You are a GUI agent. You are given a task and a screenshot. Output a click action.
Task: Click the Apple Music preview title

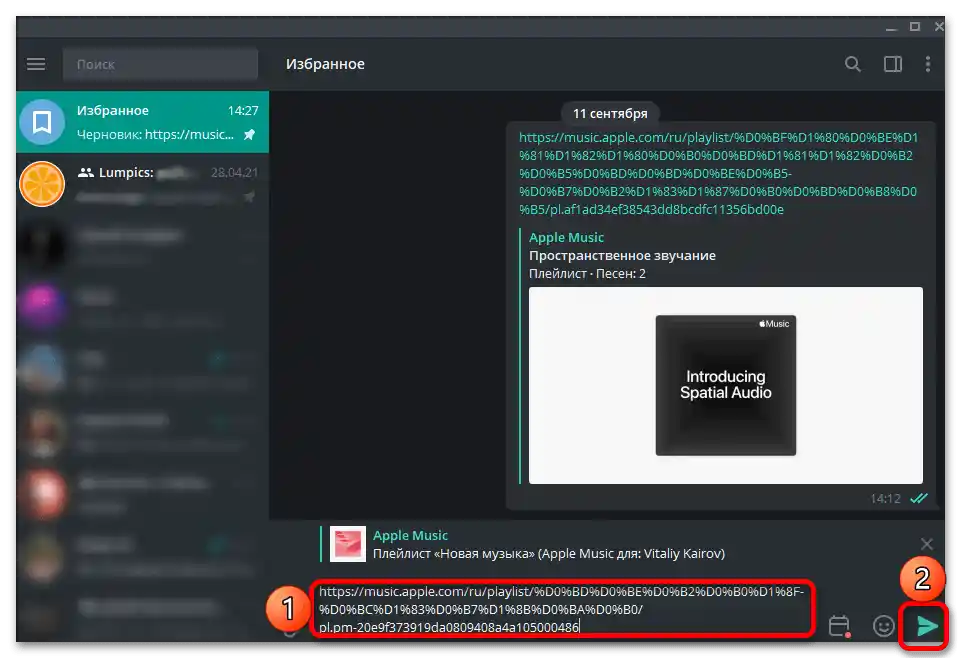coord(566,237)
